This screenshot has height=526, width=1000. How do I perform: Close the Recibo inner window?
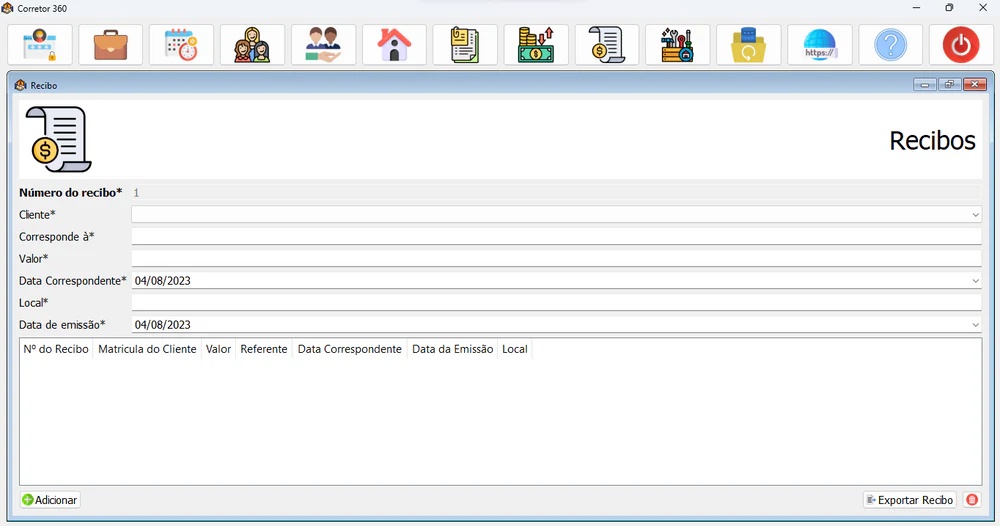click(975, 85)
